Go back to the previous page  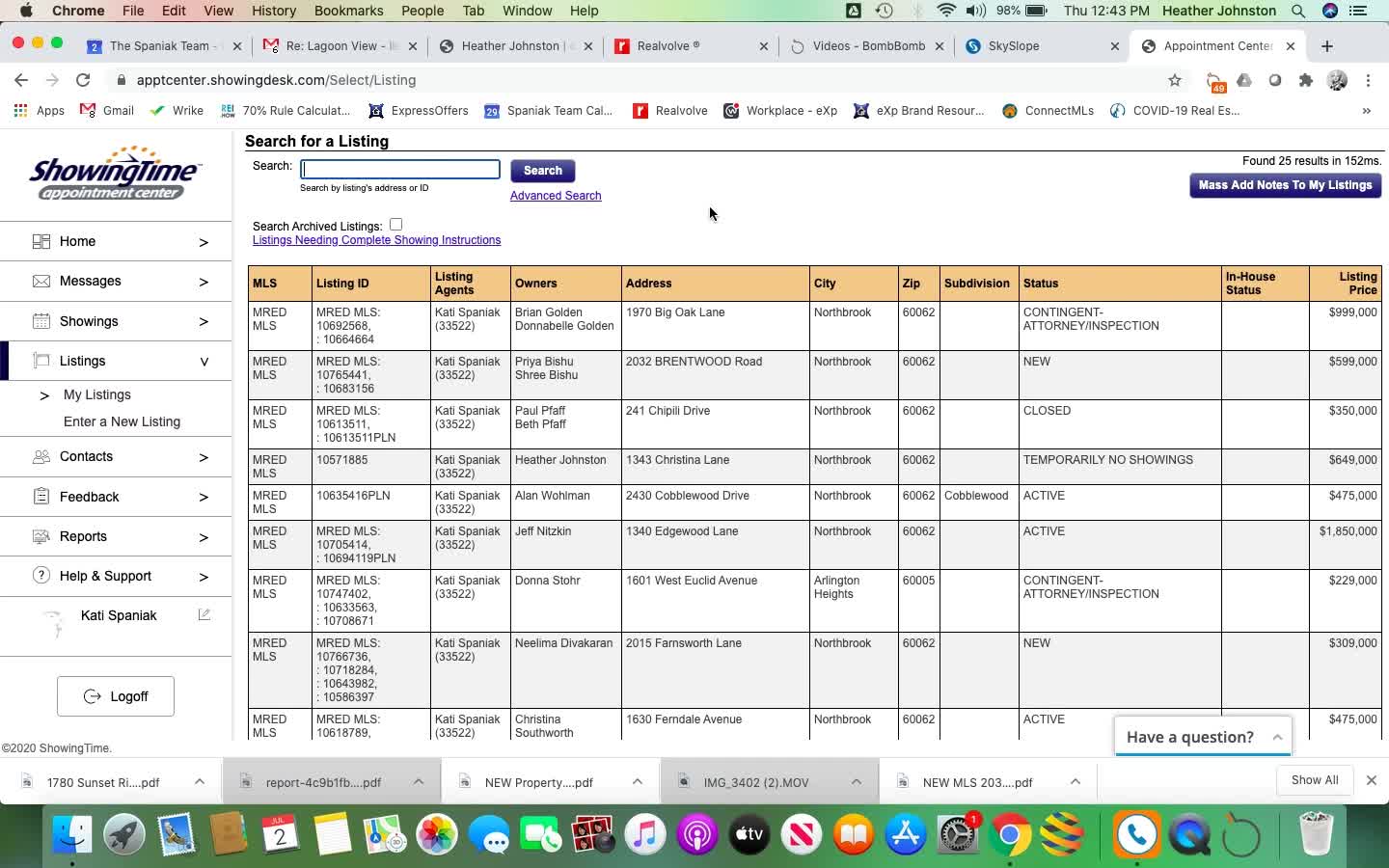21,80
